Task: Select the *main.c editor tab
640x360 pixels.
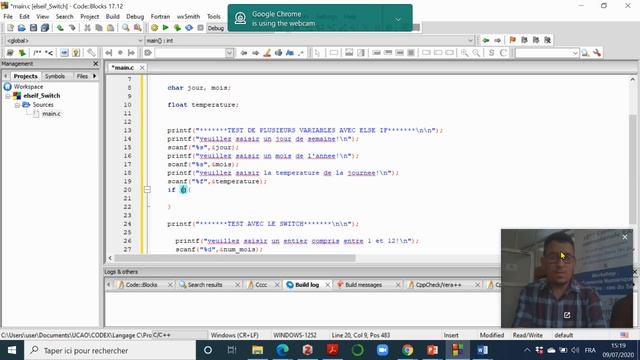Action: (123, 67)
